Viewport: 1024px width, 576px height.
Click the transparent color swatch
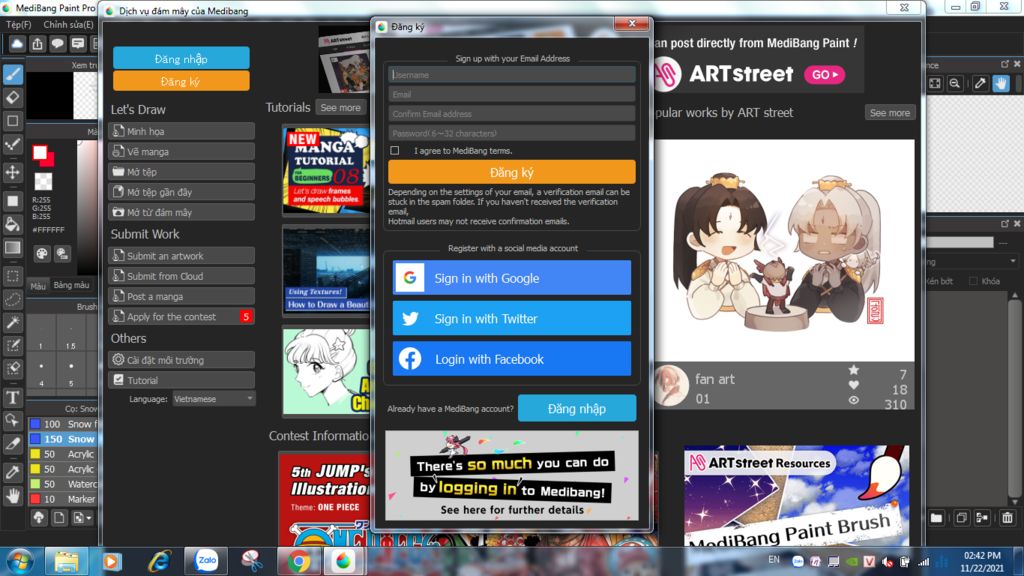43,181
